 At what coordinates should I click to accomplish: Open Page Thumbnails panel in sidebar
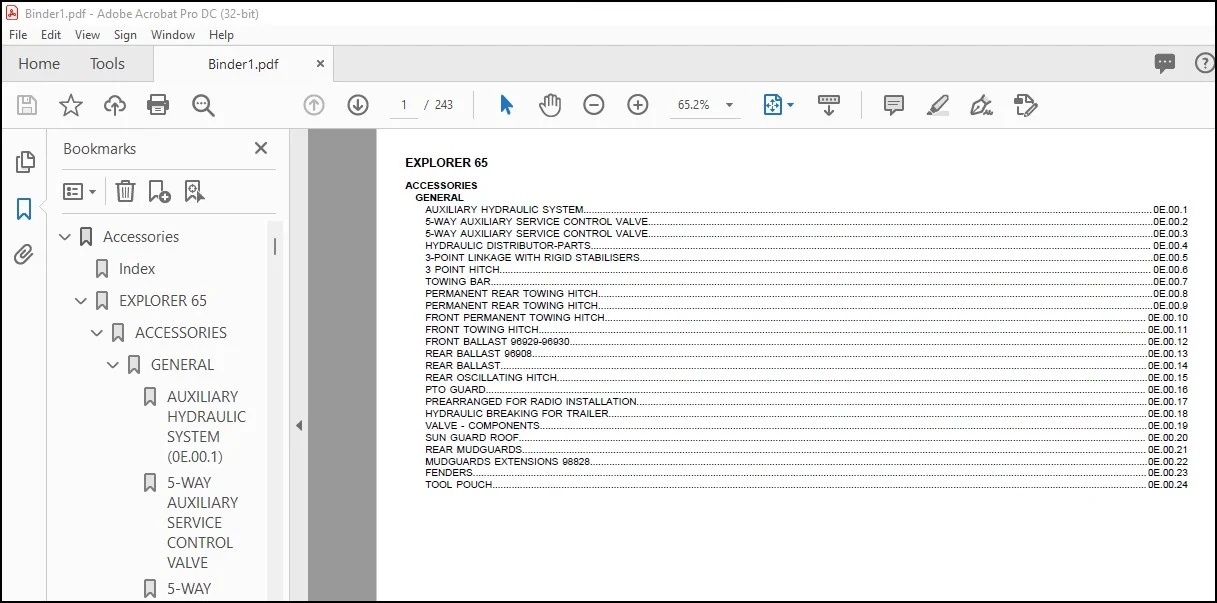[x=25, y=162]
